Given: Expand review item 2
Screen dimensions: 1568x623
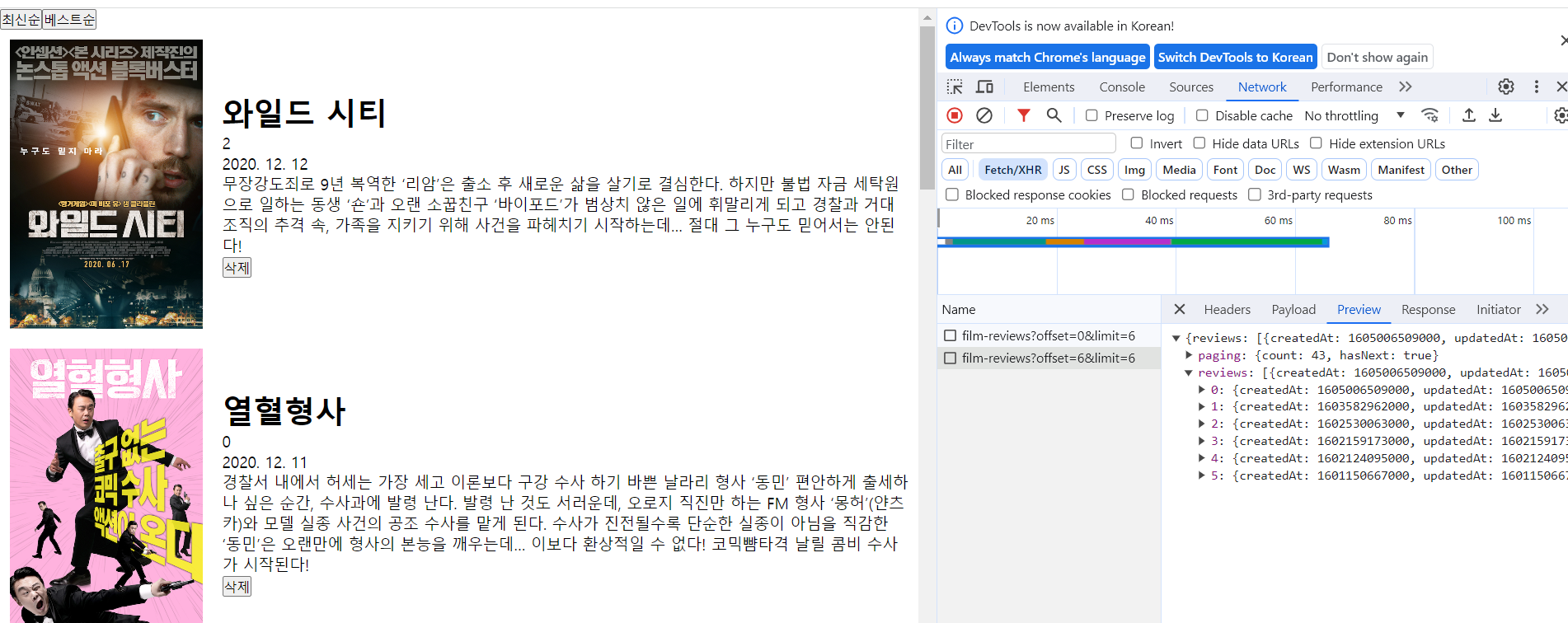Looking at the screenshot, I should tap(1201, 424).
